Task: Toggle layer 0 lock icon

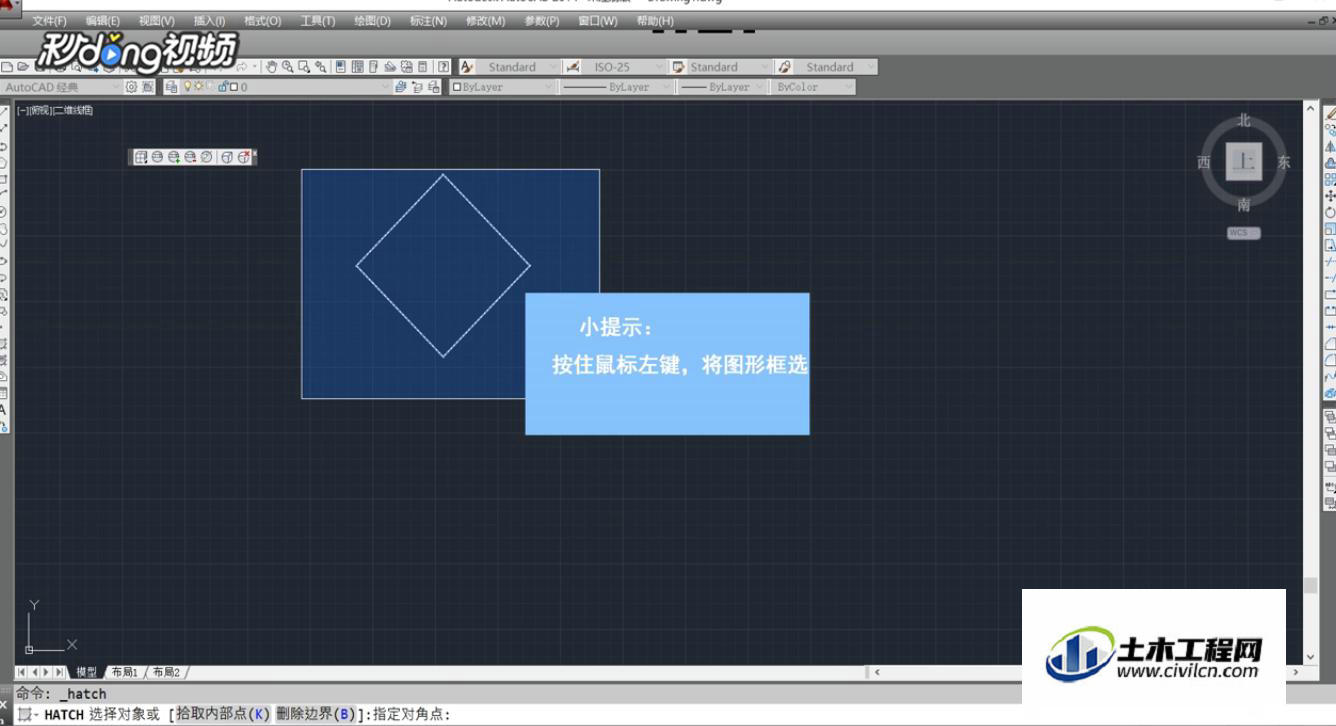Action: tap(223, 87)
